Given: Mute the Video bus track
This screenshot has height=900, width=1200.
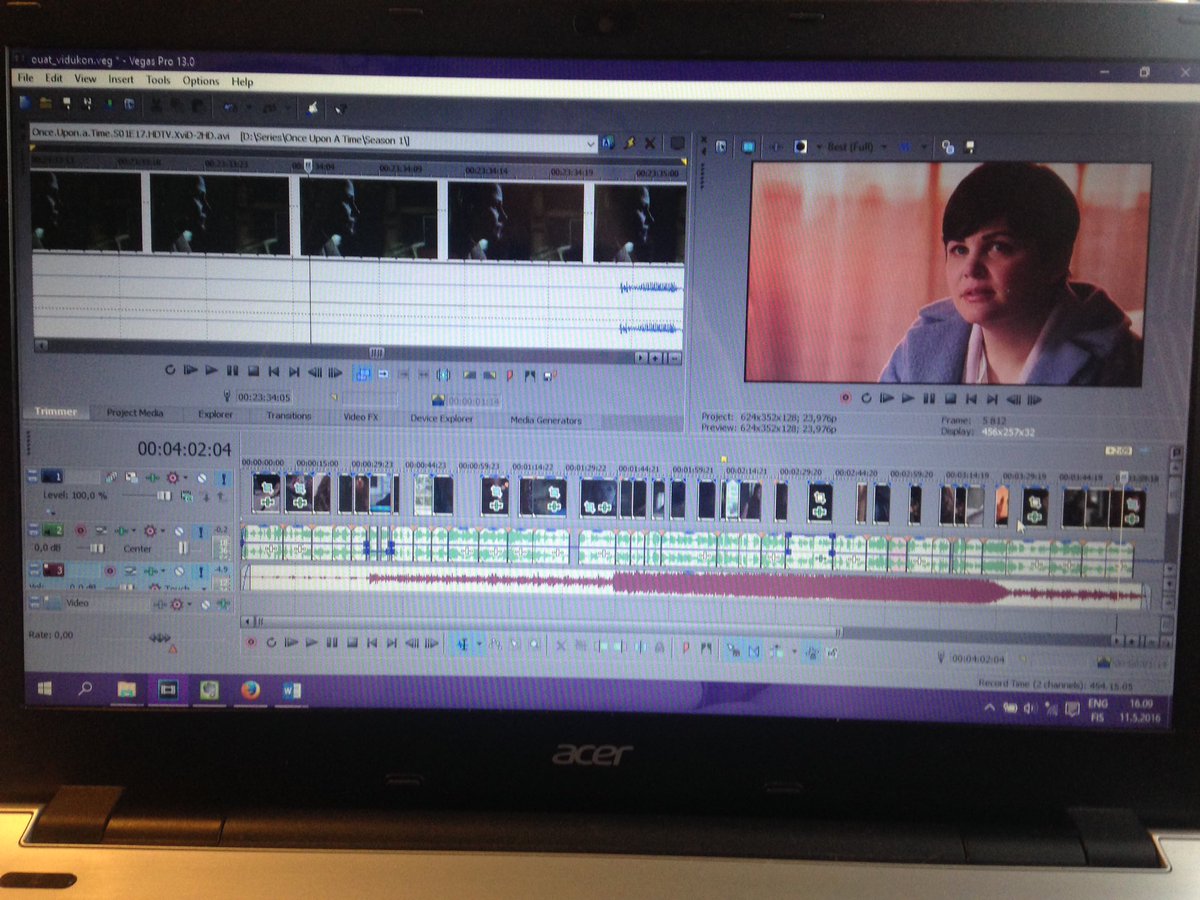Looking at the screenshot, I should click(205, 604).
